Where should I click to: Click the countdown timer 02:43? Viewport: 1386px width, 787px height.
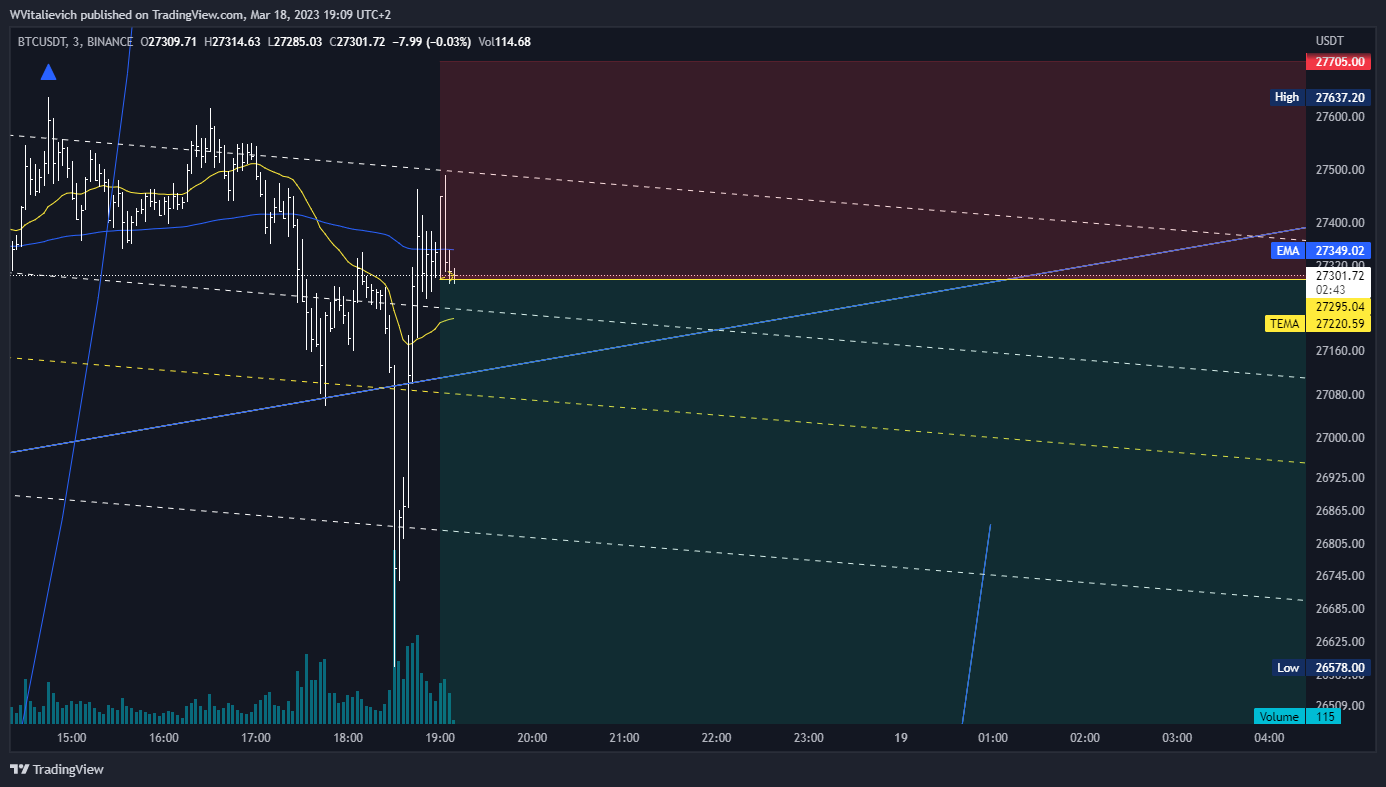click(1329, 288)
